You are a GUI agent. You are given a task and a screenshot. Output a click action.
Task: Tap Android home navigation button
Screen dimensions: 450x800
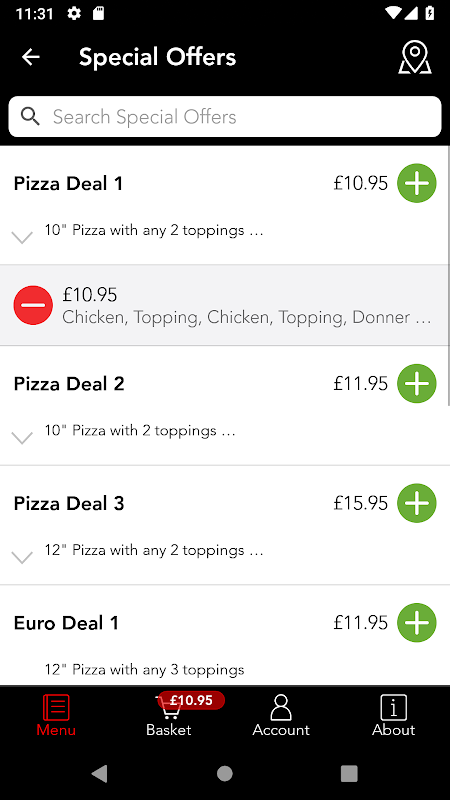224,773
